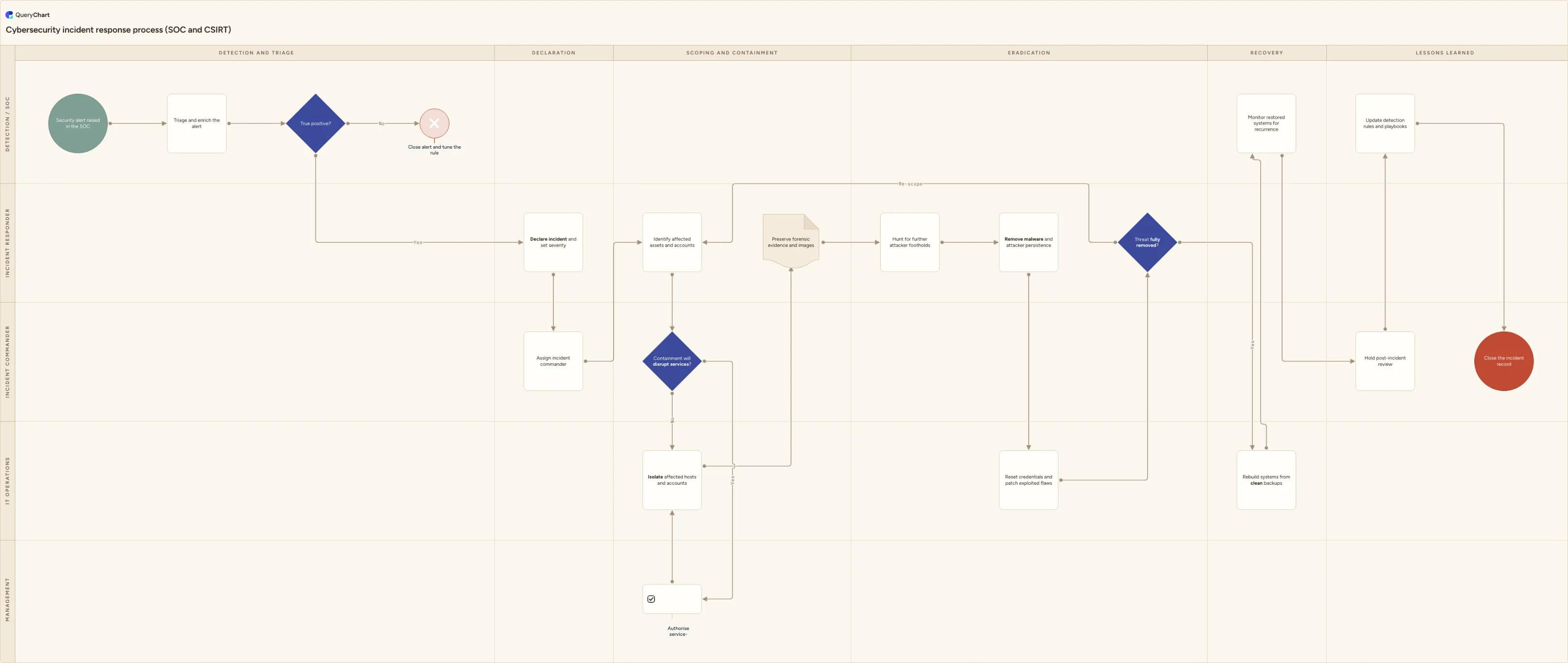
Task: Select the 'Triage and enrich the alert' node
Action: click(x=197, y=123)
